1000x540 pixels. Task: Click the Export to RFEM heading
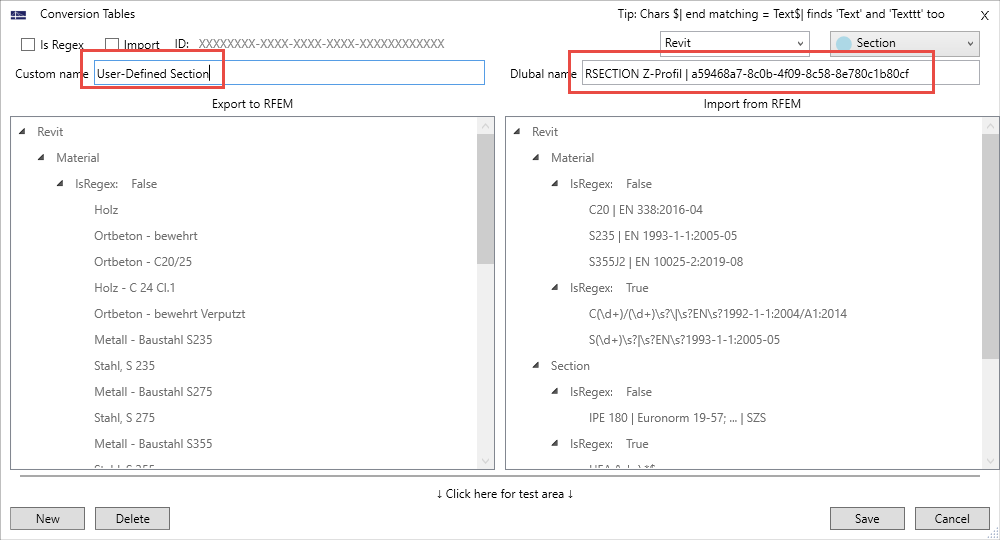[x=253, y=104]
